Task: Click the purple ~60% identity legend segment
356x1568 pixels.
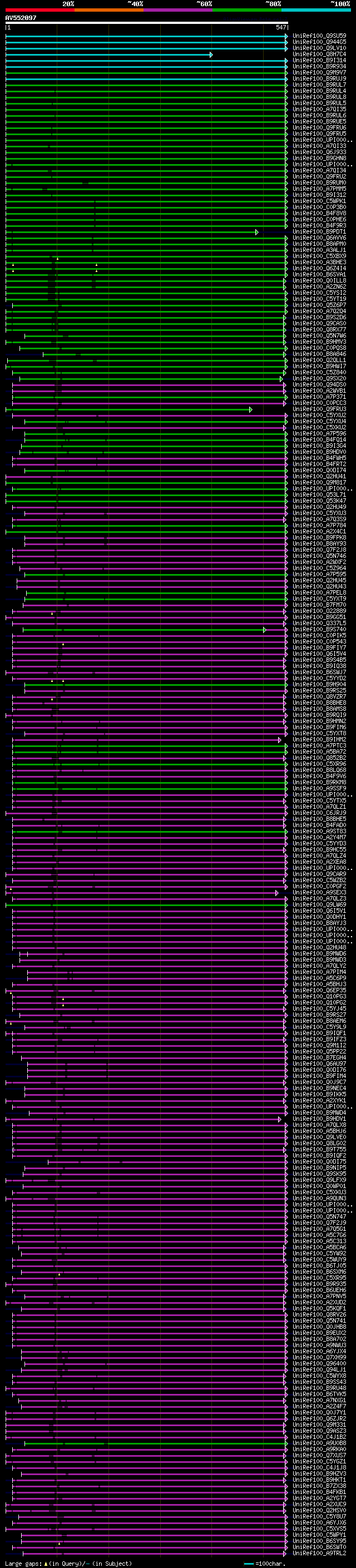Action: 177,11
